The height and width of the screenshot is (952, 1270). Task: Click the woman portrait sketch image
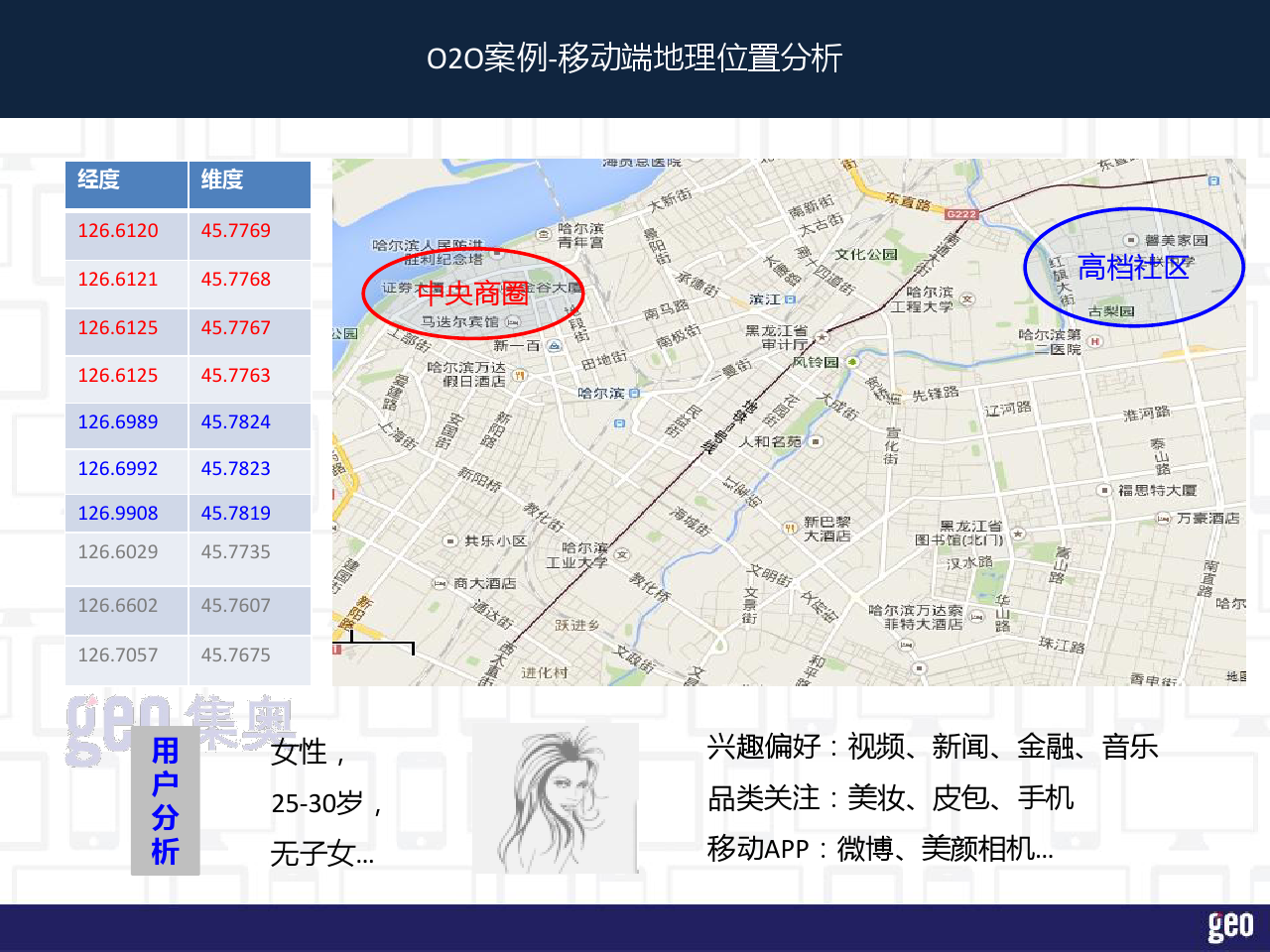coord(555,799)
